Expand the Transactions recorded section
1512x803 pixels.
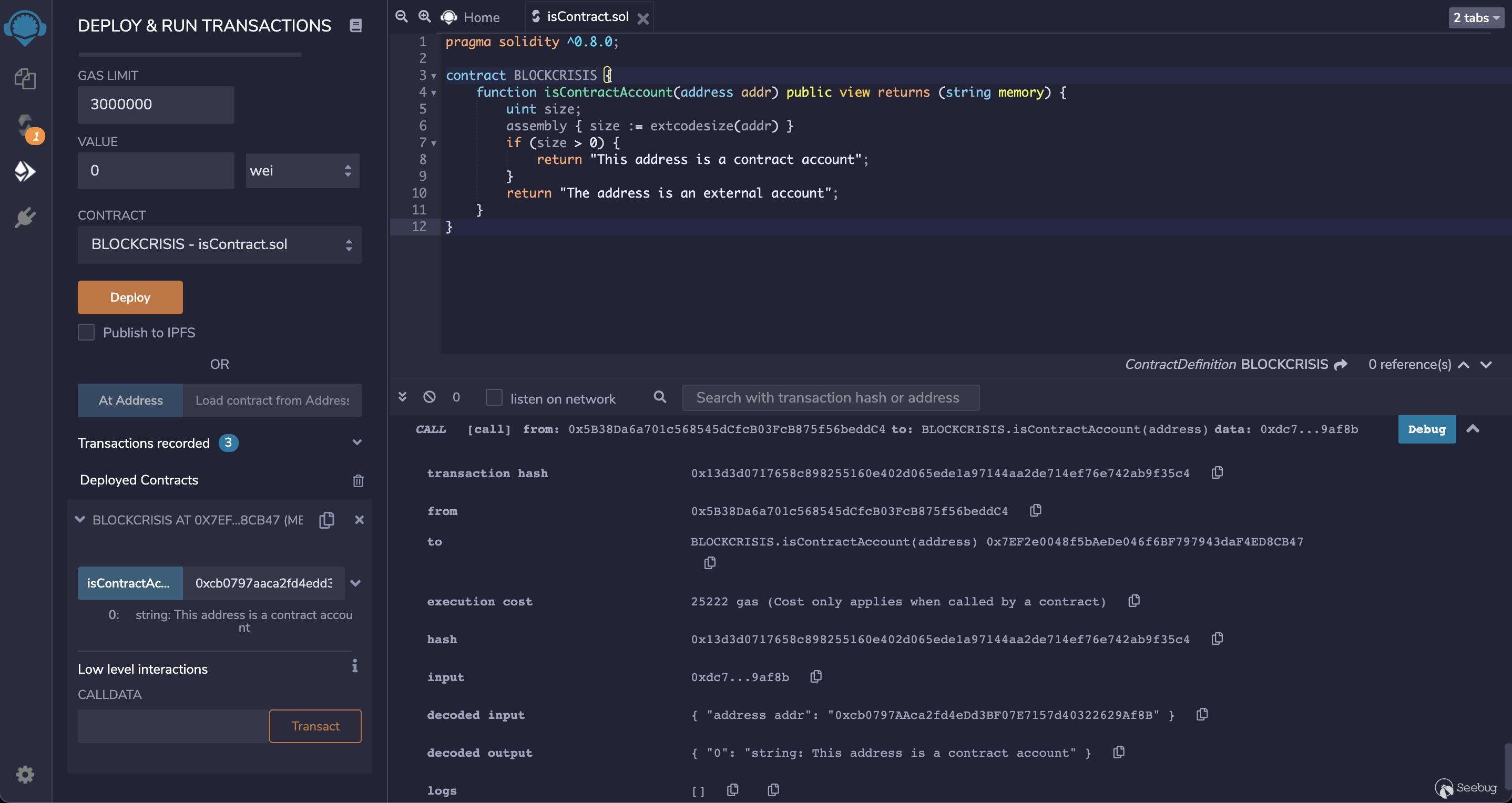pyautogui.click(x=357, y=442)
